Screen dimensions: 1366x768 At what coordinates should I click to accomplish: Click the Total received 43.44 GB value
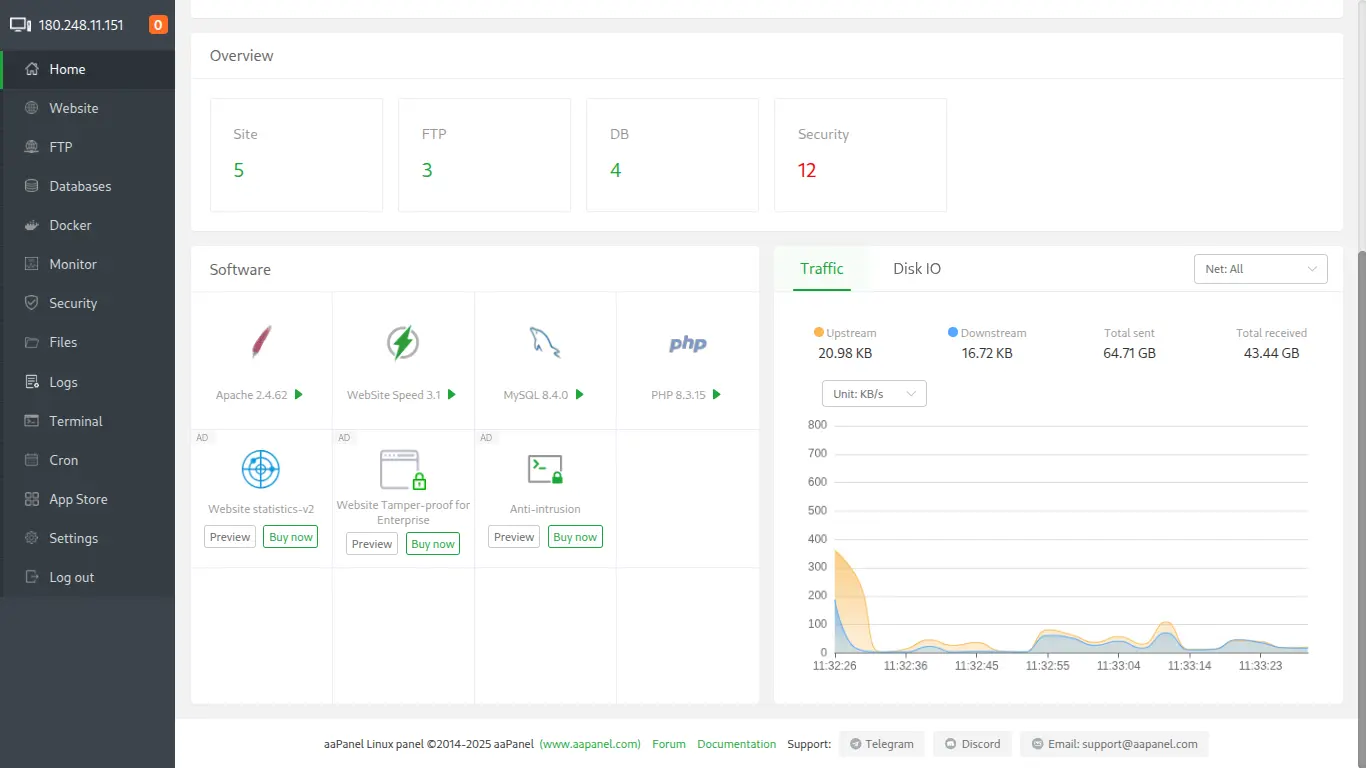(x=1272, y=353)
